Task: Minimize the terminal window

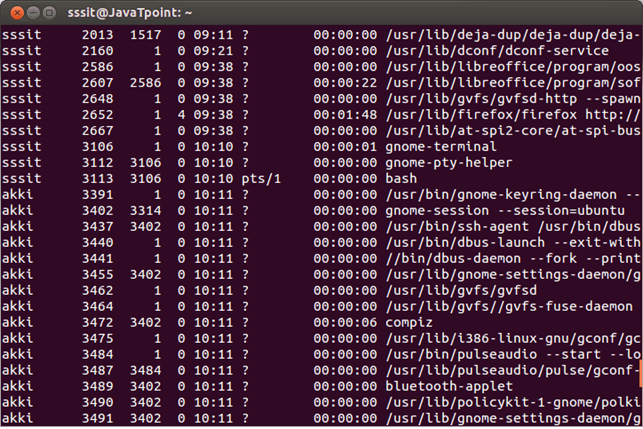Action: point(33,13)
